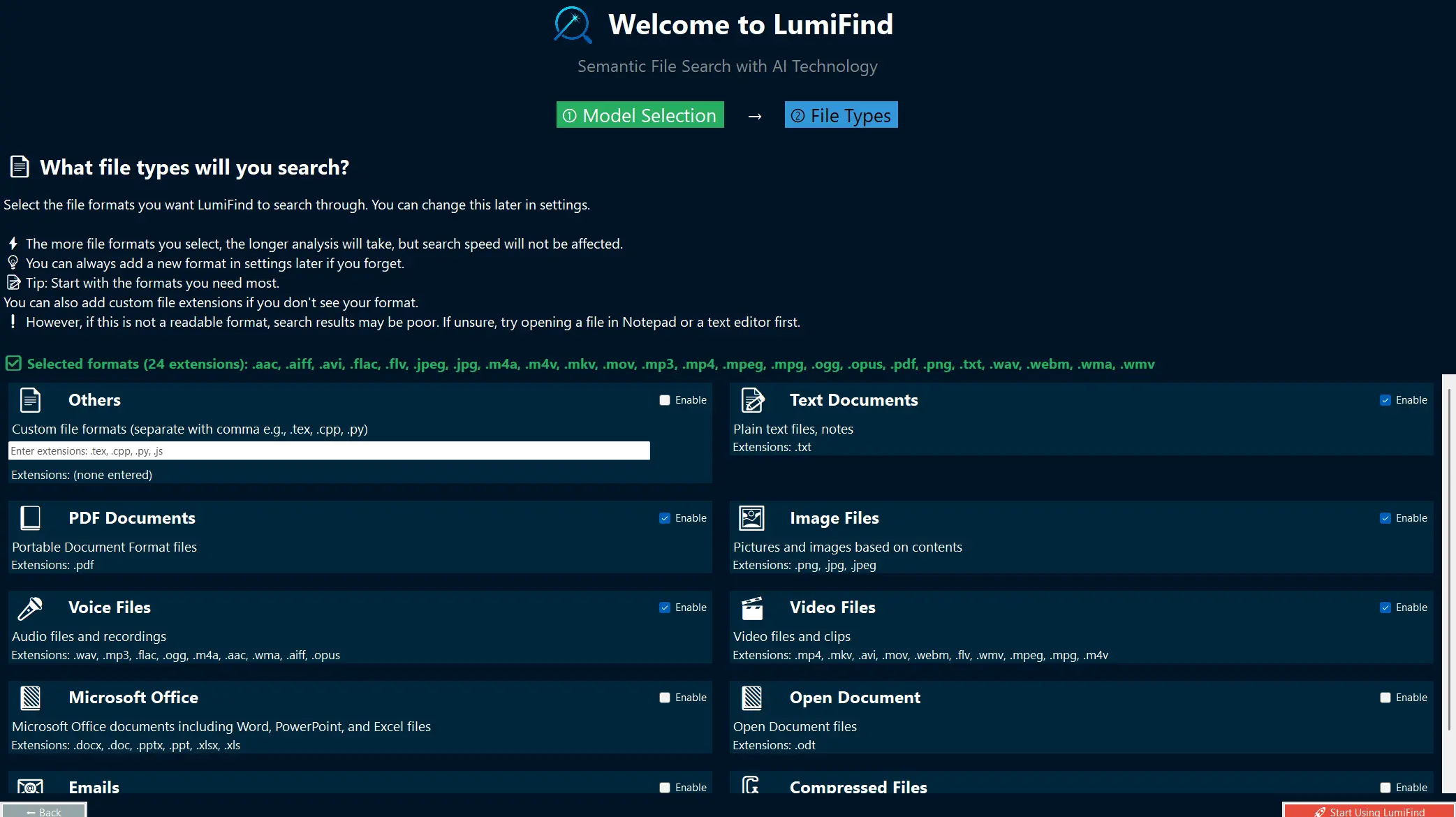Click 'Extensions: .txt' text
Viewport: 1456px width, 817px height.
pyautogui.click(x=772, y=447)
